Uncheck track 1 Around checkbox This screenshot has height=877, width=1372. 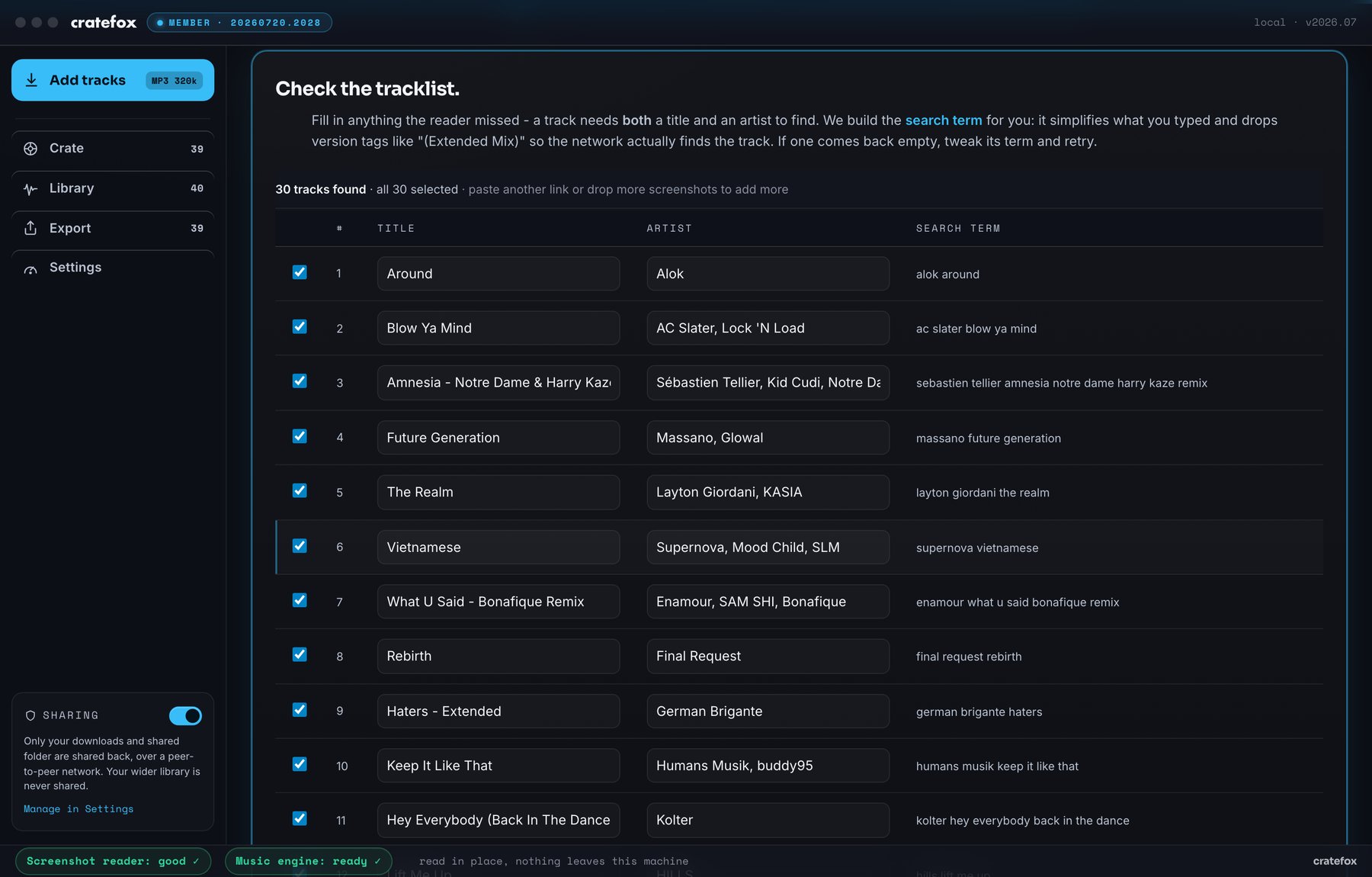300,272
